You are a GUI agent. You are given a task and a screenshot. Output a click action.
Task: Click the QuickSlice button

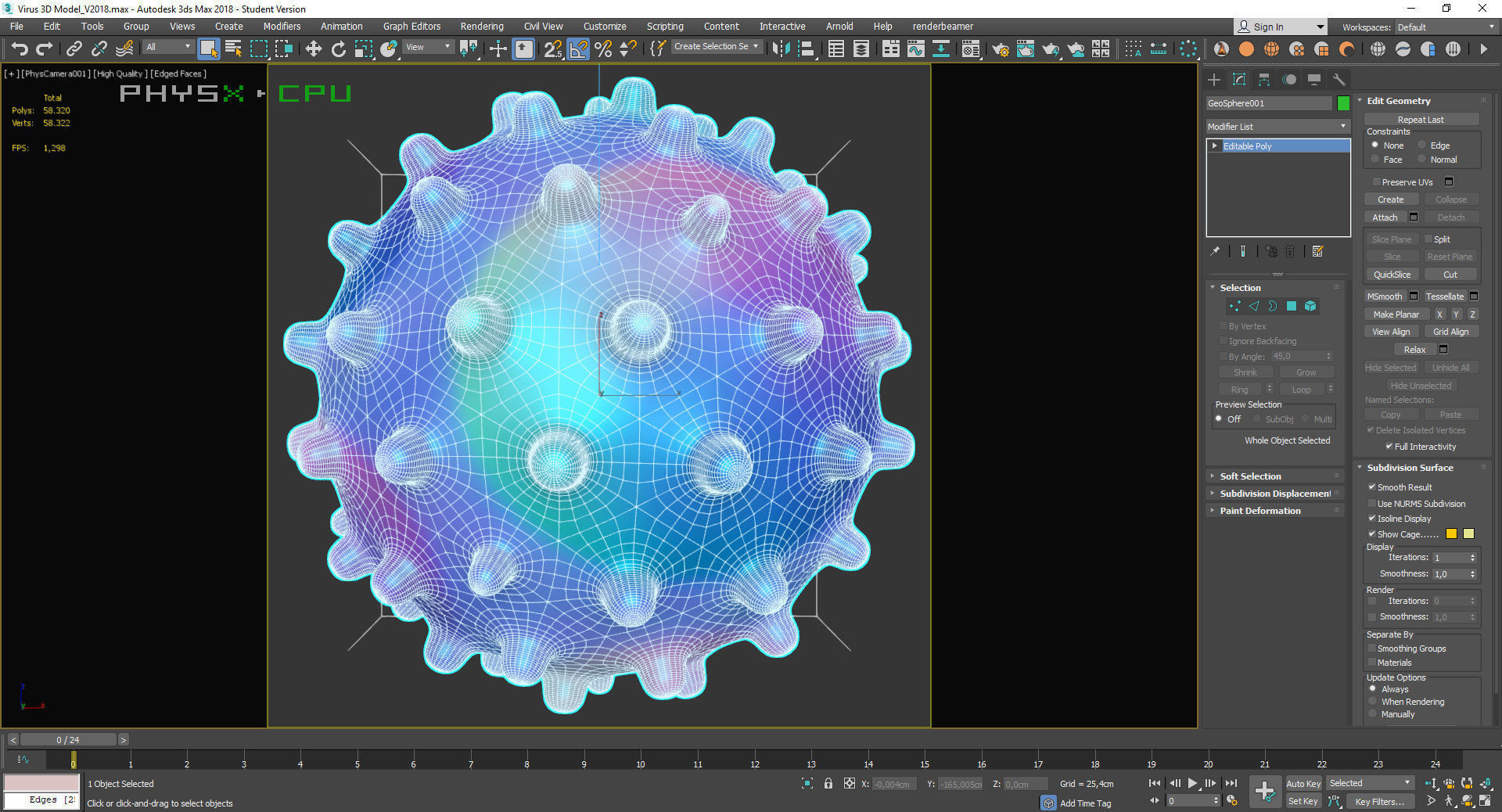1392,275
